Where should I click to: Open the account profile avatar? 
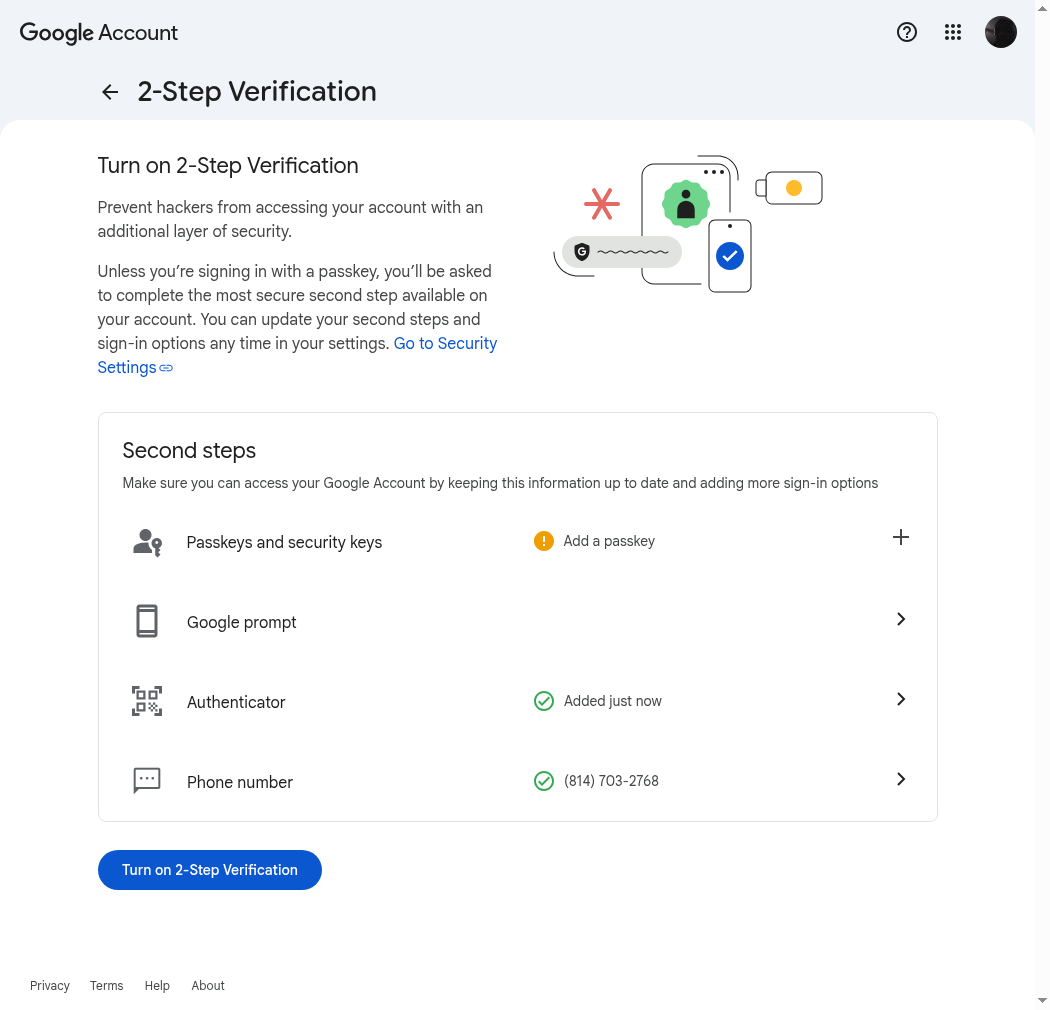pyautogui.click(x=1000, y=32)
